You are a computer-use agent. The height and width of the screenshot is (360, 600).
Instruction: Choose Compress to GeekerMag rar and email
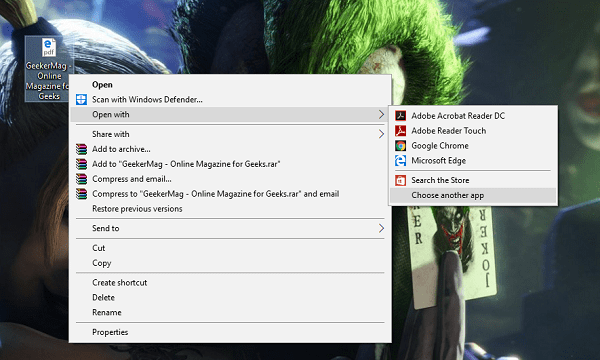(230, 194)
